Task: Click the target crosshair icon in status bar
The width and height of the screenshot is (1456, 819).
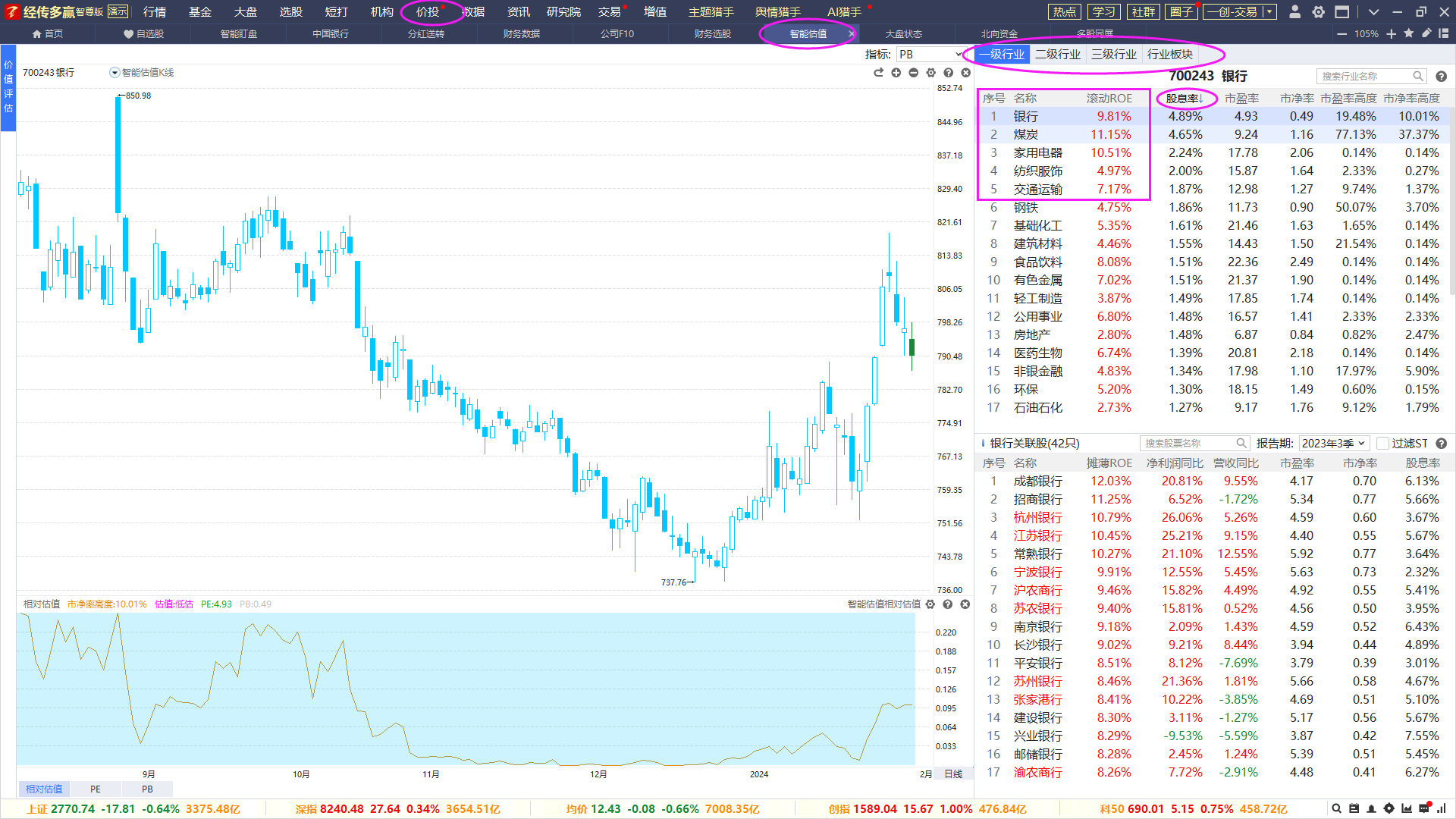Action: (1389, 808)
